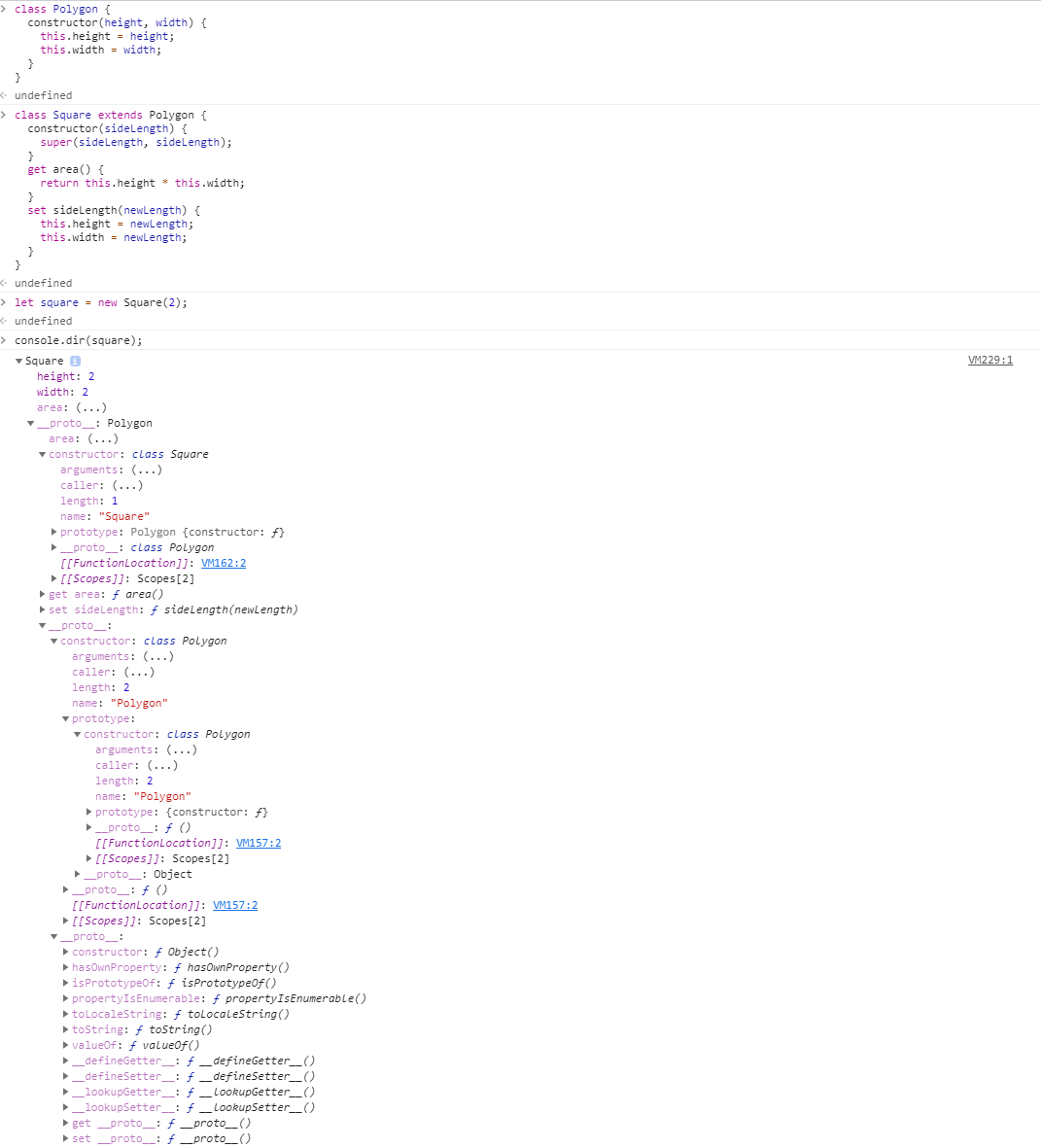Image resolution: width=1041 pixels, height=1148 pixels.
Task: Expand the hasOwnProperty function entry
Action: tap(66, 968)
